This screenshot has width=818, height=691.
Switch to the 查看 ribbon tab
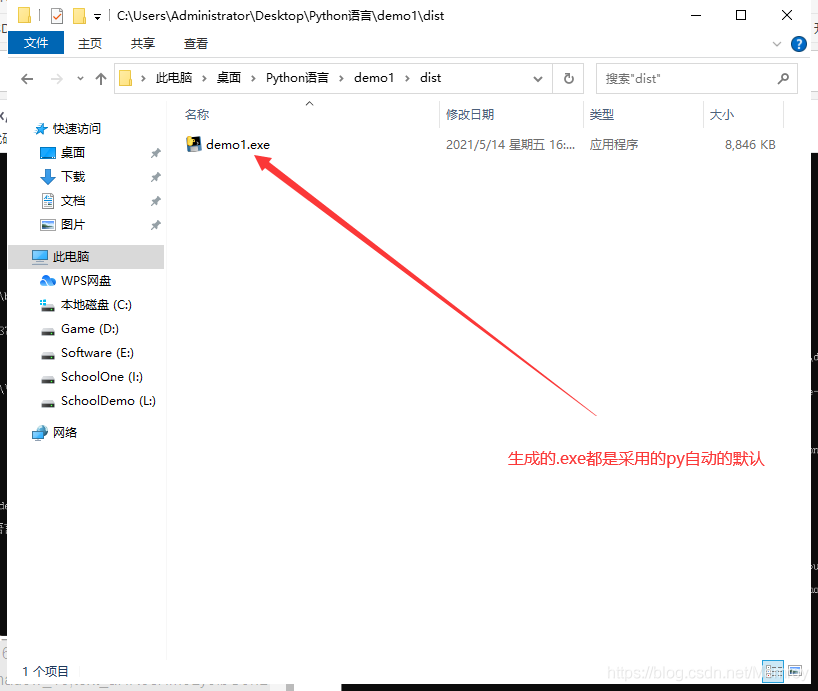195,43
